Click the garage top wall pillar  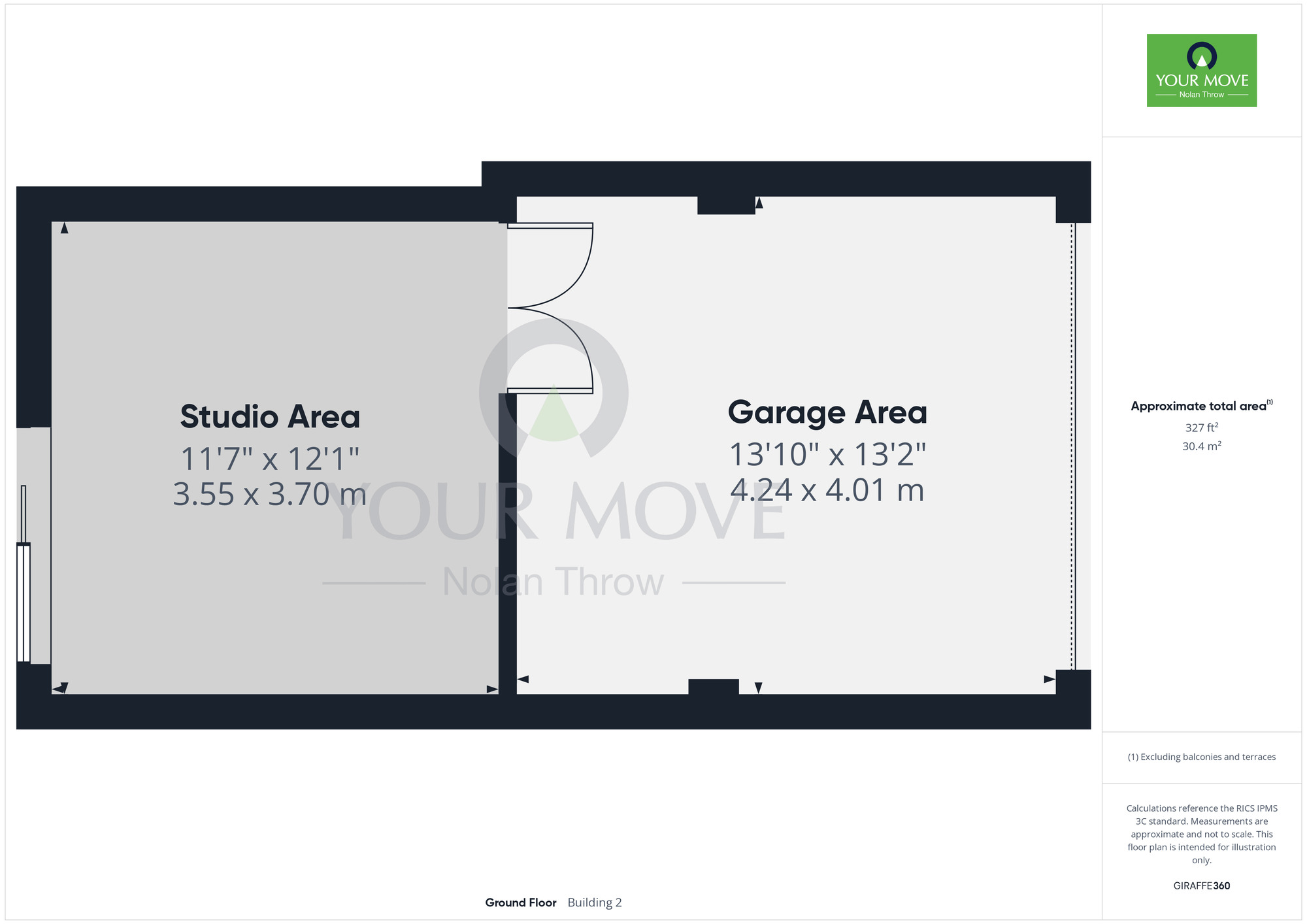point(725,205)
